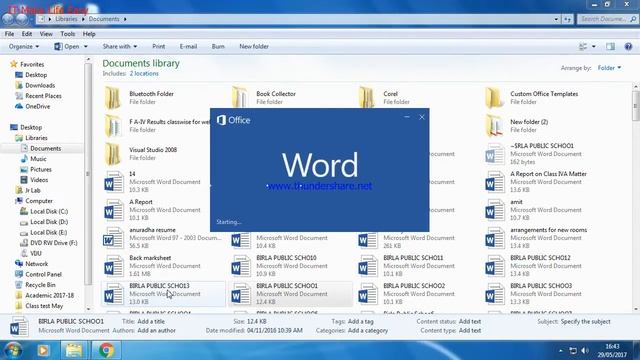Open Pictures library in navigation pane

[41, 169]
